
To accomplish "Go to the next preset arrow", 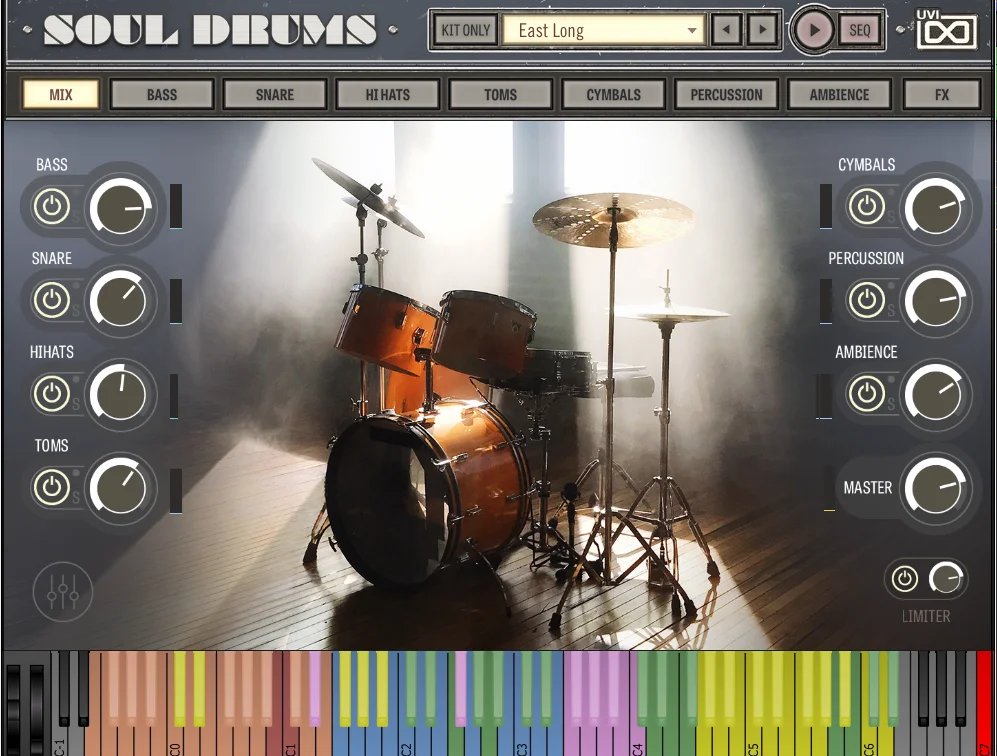I will pyautogui.click(x=762, y=30).
